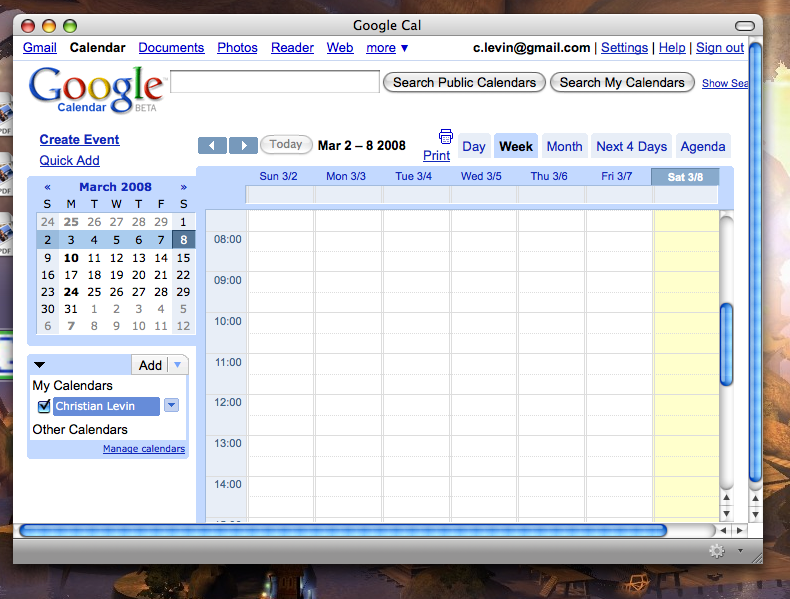Screen dimensions: 790x599
Task: Click the window's blue vertical scrollbar
Action: point(755,262)
